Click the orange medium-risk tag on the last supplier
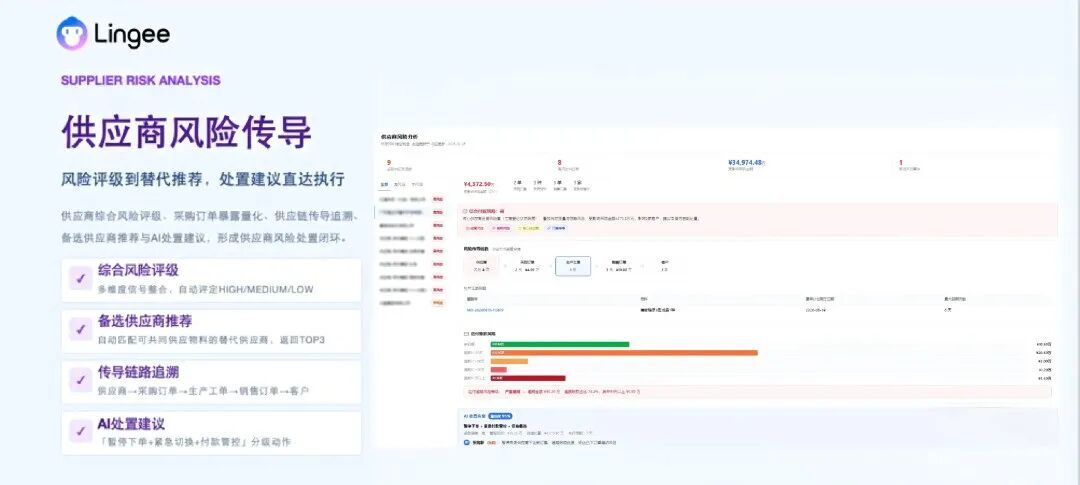The height and width of the screenshot is (485, 1080). 438,303
